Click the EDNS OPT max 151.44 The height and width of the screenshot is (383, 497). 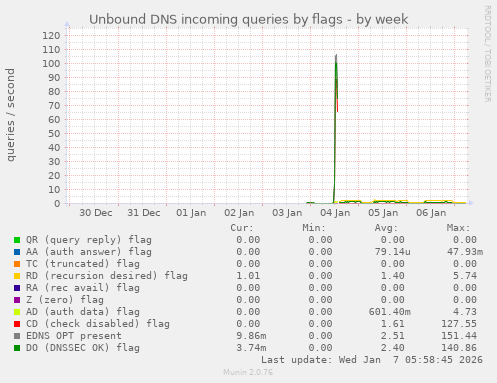[459, 336]
